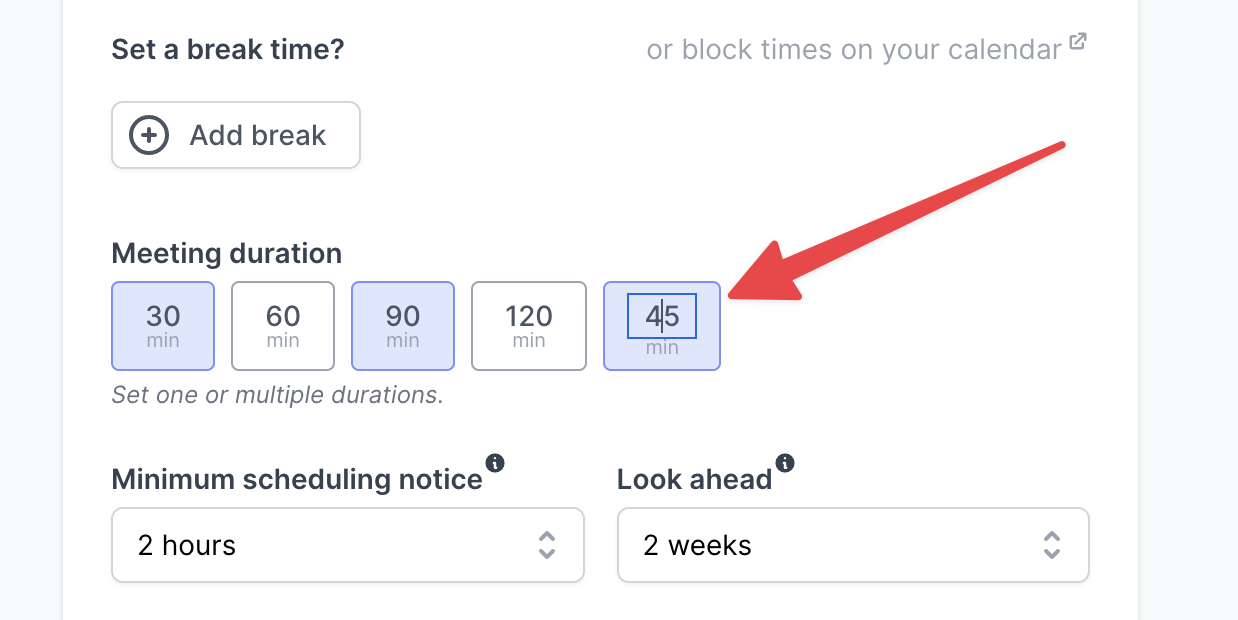
Task: Click the min label under custom 45 tile
Action: point(662,348)
